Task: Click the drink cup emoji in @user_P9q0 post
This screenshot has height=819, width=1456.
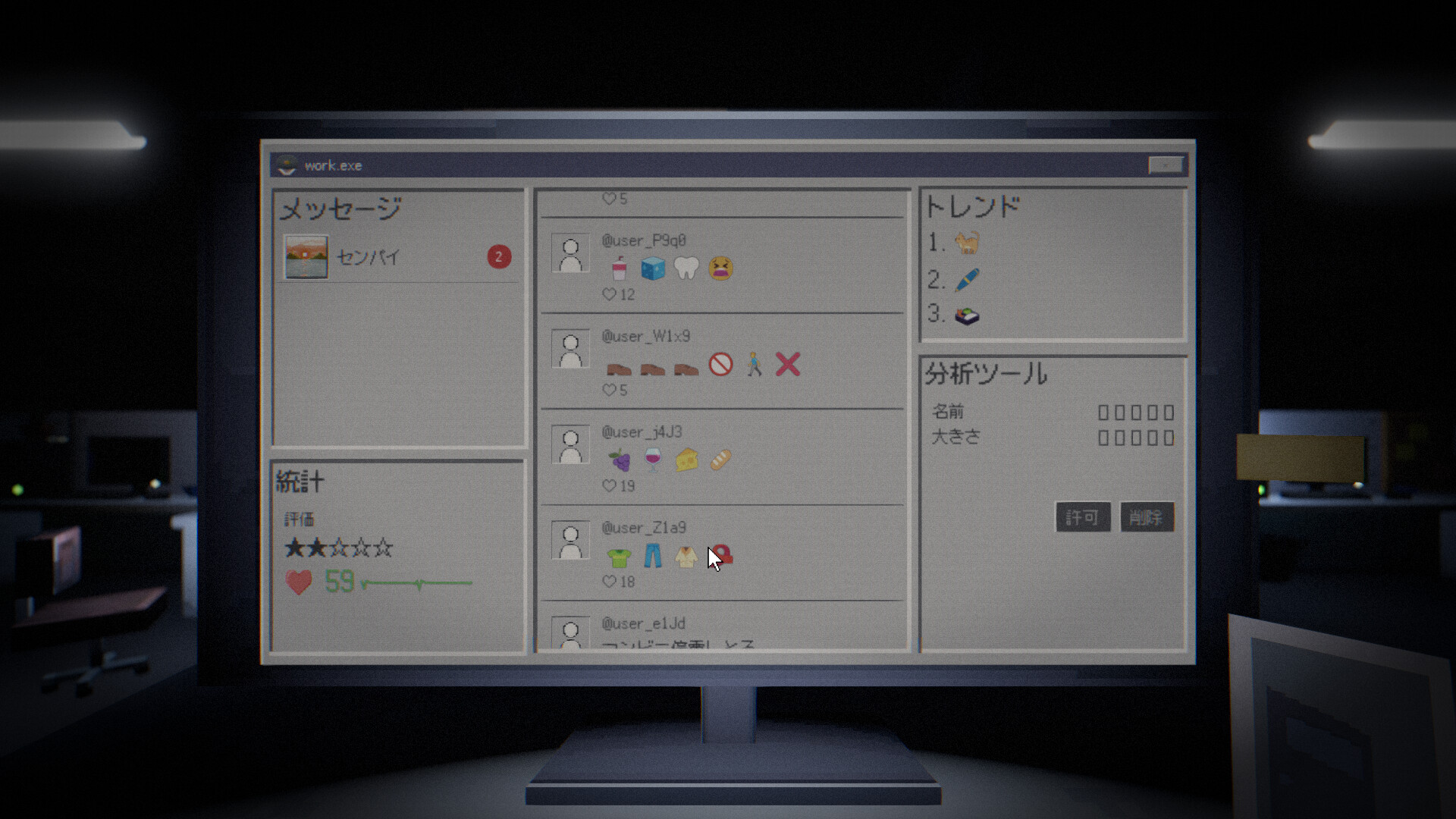Action: 619,268
